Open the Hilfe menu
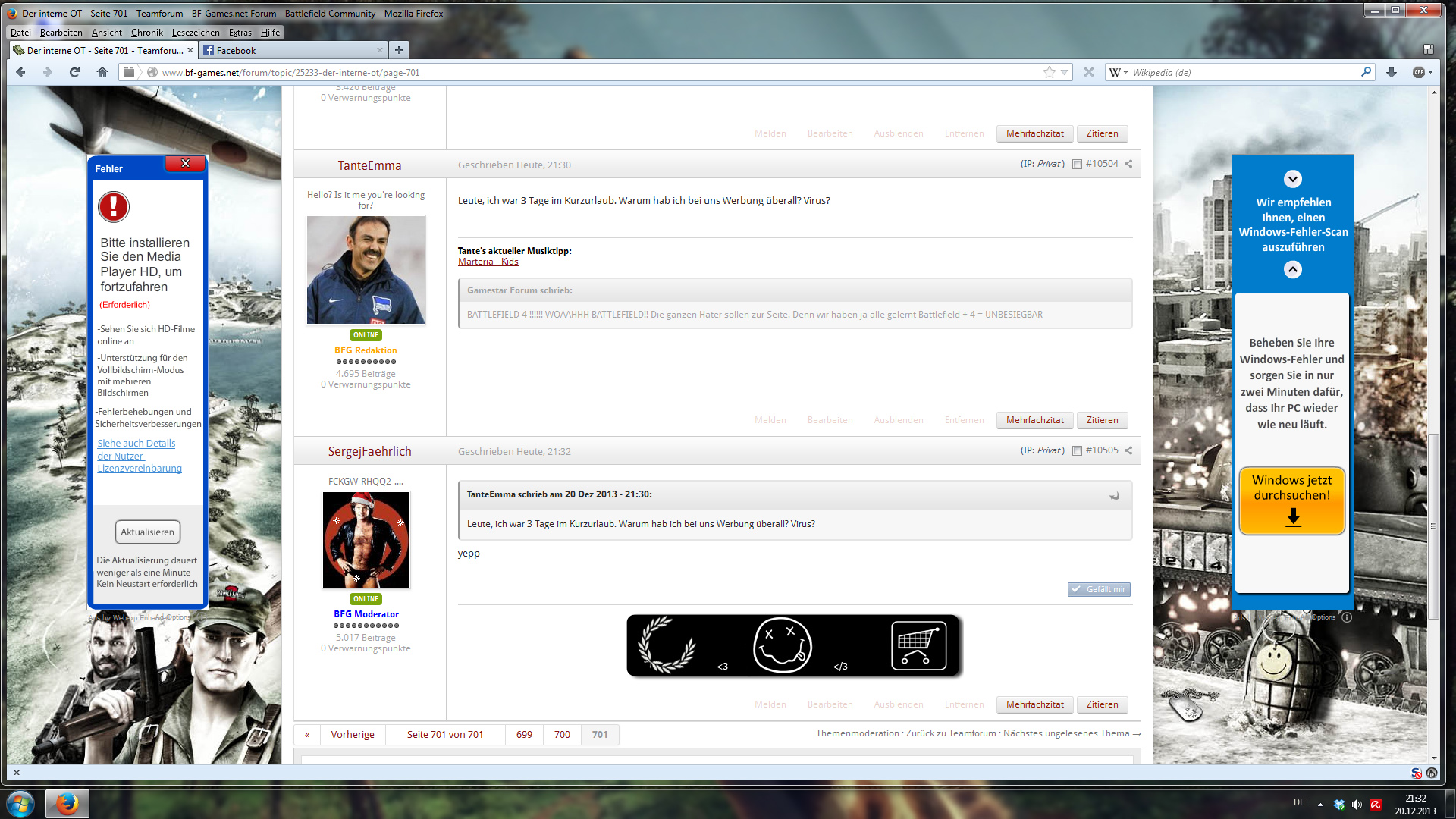This screenshot has width=1456, height=819. [270, 32]
